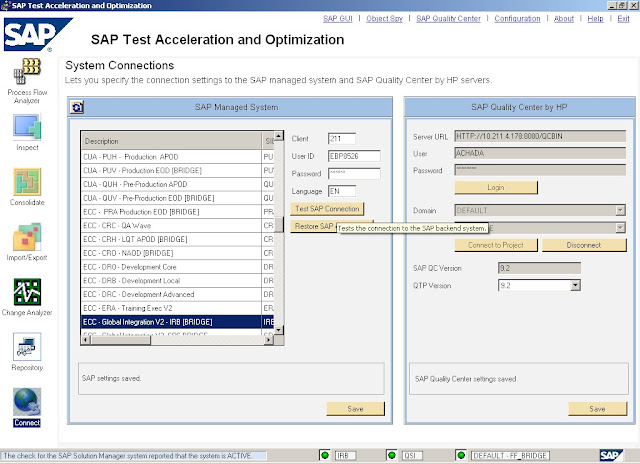640x464 pixels.
Task: Click the horizontal scrollbar thumb of system list
Action: tap(121, 340)
